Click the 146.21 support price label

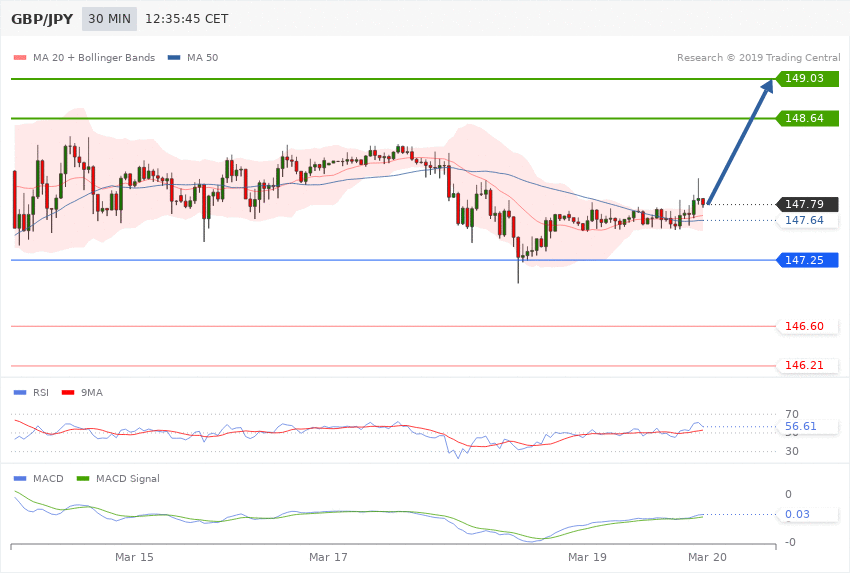click(x=807, y=365)
